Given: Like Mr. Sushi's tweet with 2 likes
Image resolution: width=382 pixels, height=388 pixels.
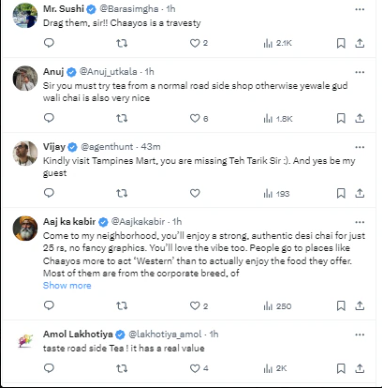Looking at the screenshot, I should pos(199,43).
